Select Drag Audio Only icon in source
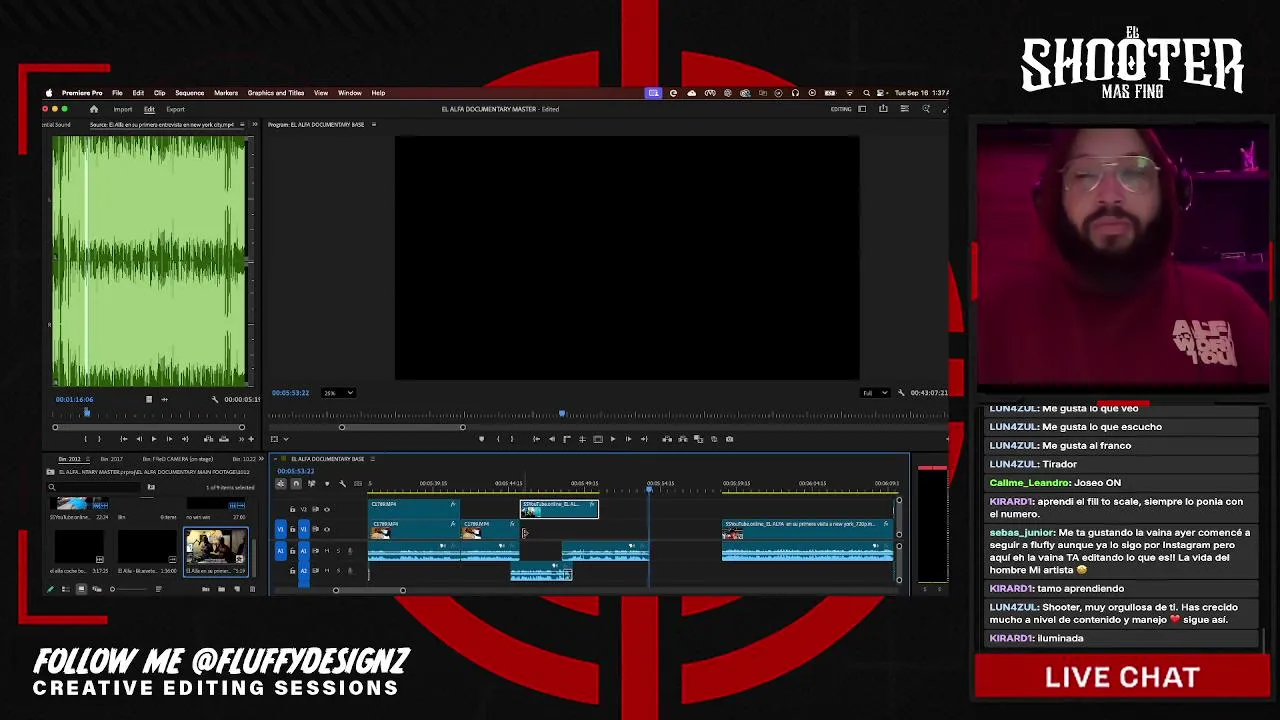This screenshot has width=1280, height=720. [164, 400]
